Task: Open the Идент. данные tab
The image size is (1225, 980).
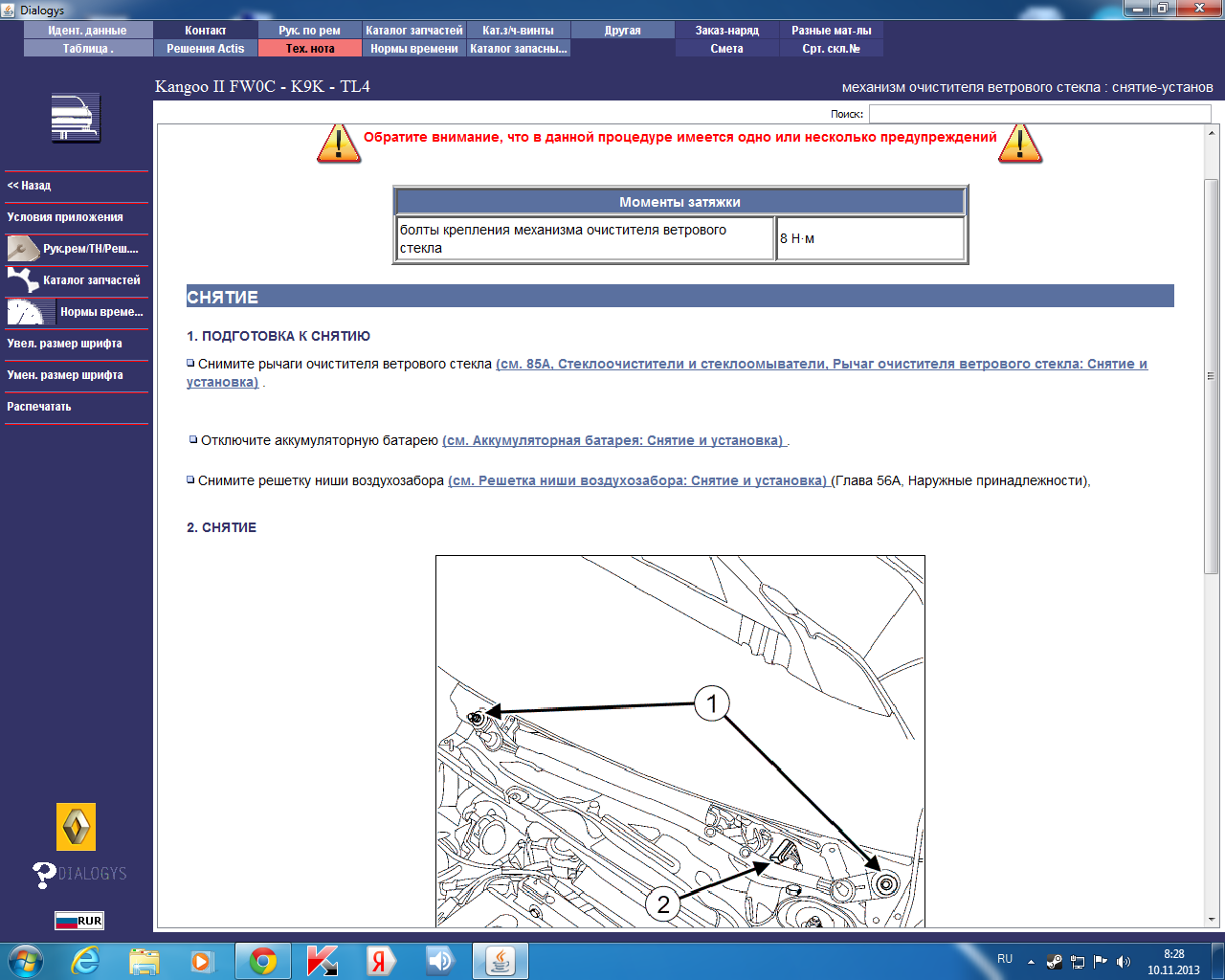Action: tap(87, 31)
